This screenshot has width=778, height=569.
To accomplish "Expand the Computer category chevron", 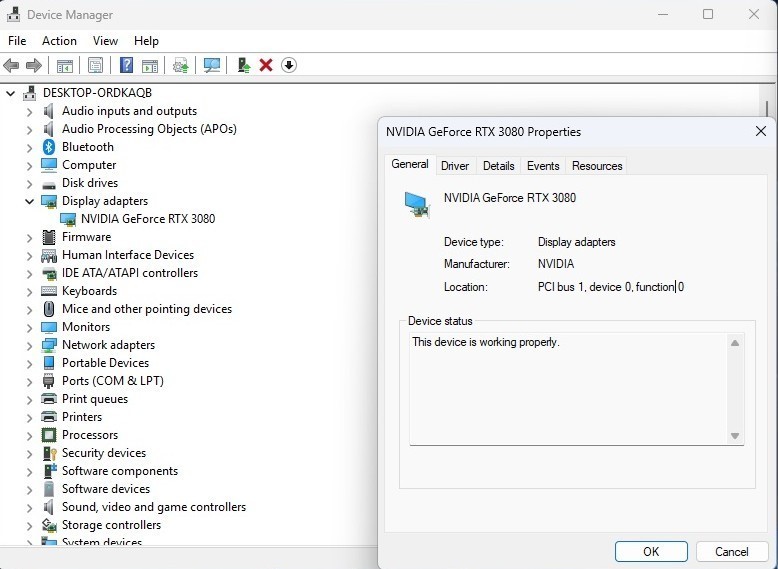I will coord(30,166).
